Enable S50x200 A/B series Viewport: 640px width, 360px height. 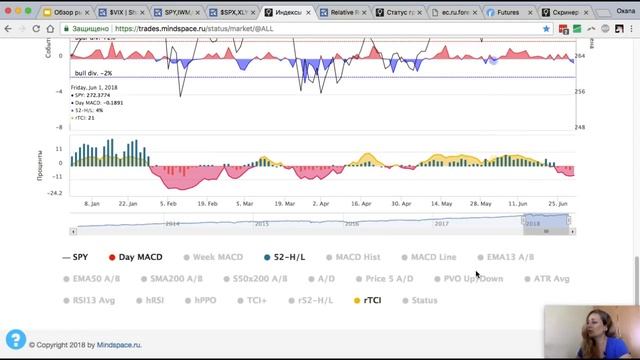point(256,279)
